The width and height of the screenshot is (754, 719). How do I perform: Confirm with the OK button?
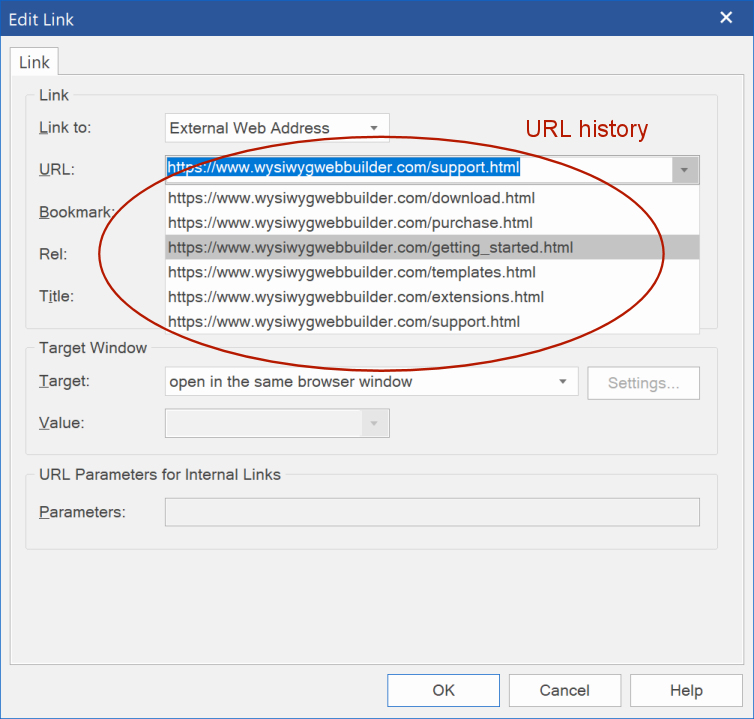(x=443, y=690)
